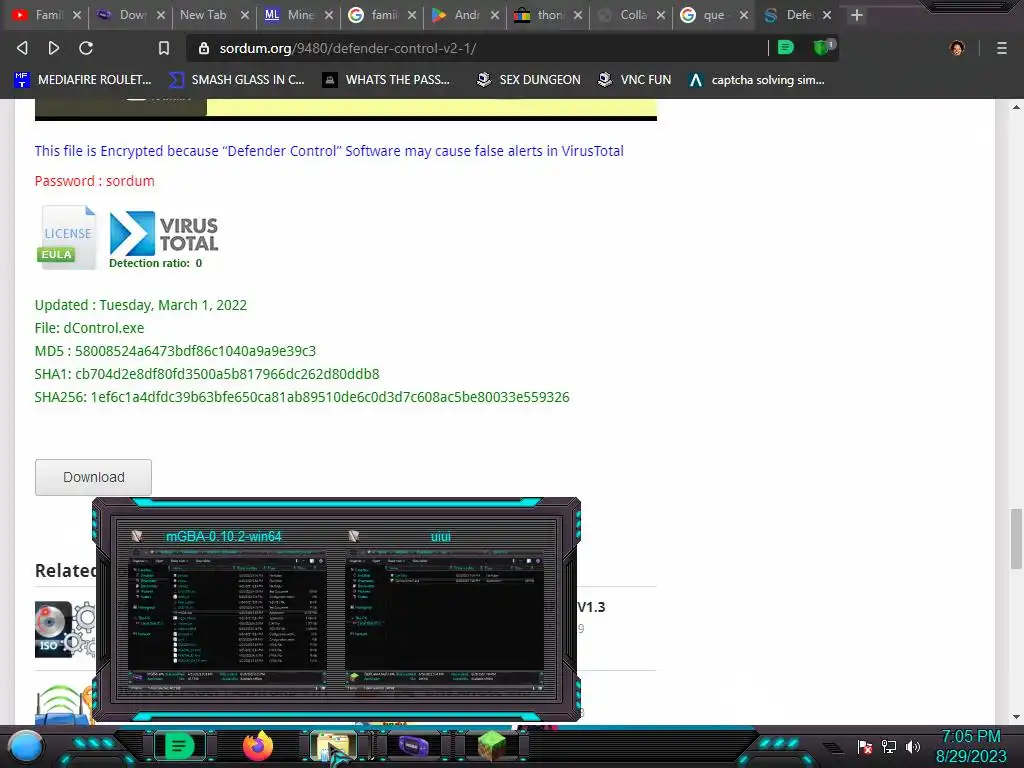The image size is (1024, 768).
Task: Open the mGBA emulator taskbar icon
Action: pyautogui.click(x=413, y=746)
